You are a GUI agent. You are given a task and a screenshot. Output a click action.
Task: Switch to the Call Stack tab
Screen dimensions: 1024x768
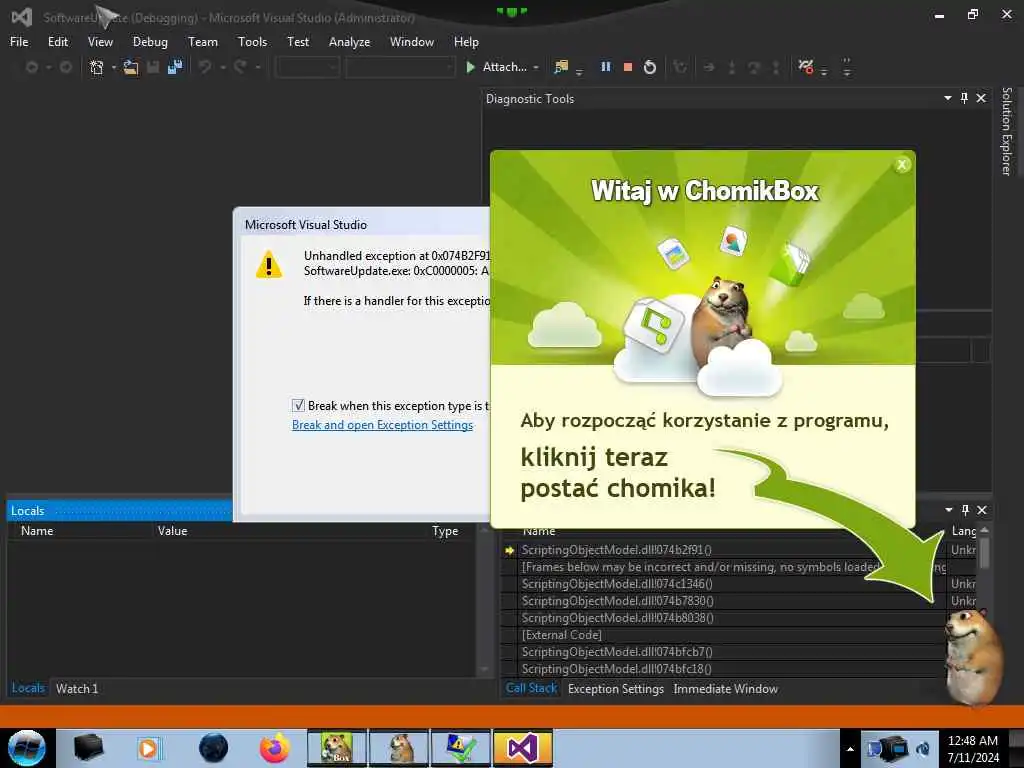click(532, 688)
